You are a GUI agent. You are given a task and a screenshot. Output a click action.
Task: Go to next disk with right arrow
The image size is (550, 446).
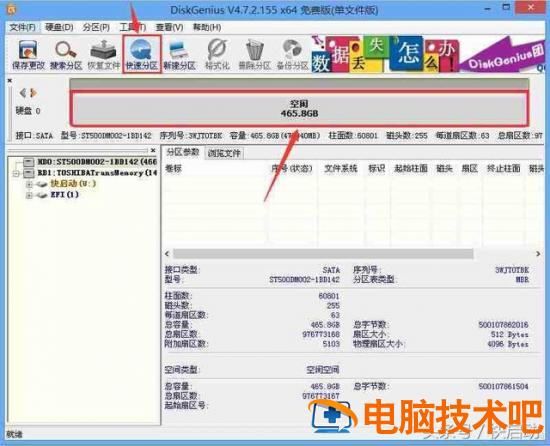point(33,93)
